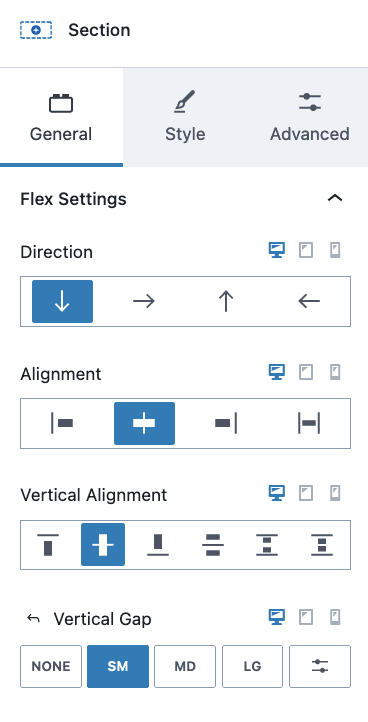Choose stretch alignment icon in Alignment row

tap(309, 424)
